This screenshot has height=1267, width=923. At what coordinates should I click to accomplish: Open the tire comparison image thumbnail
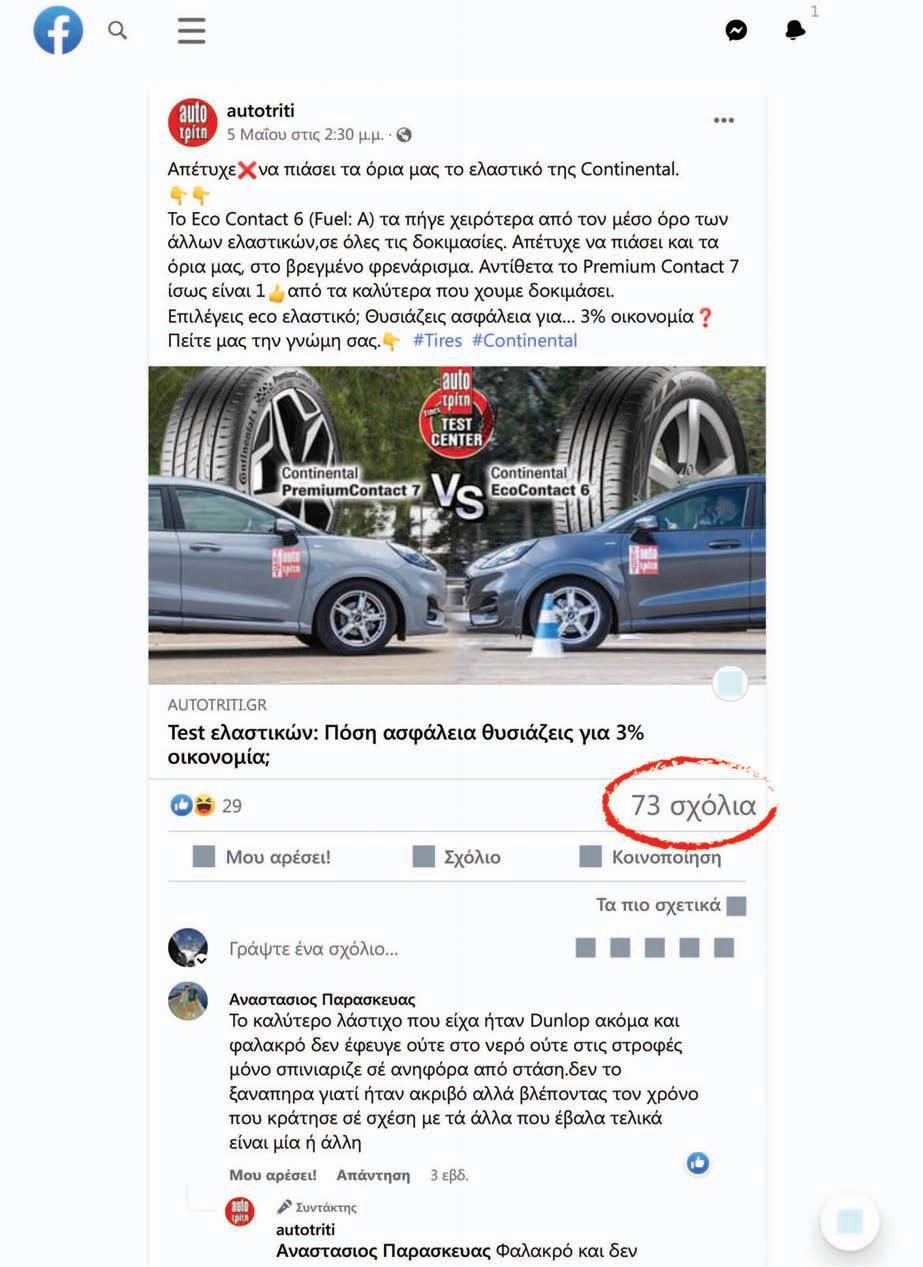[x=457, y=525]
